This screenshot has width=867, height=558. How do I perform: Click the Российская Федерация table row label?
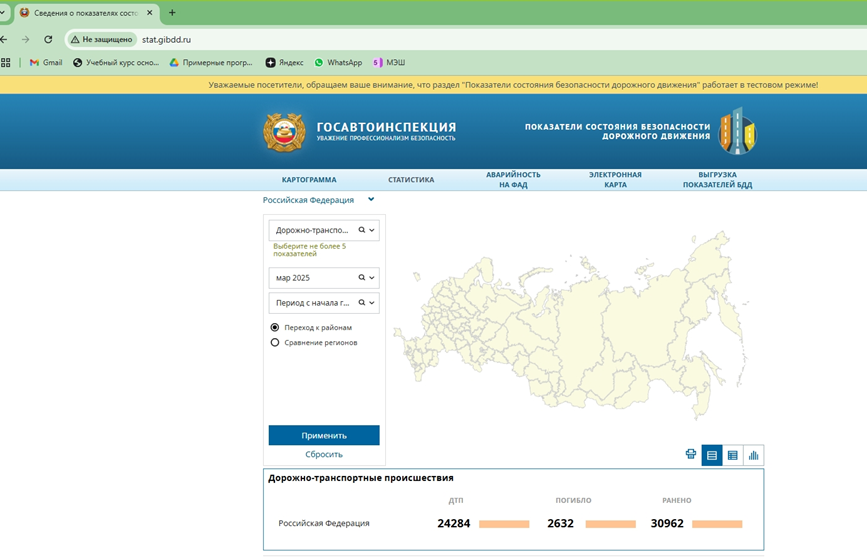click(x=323, y=523)
